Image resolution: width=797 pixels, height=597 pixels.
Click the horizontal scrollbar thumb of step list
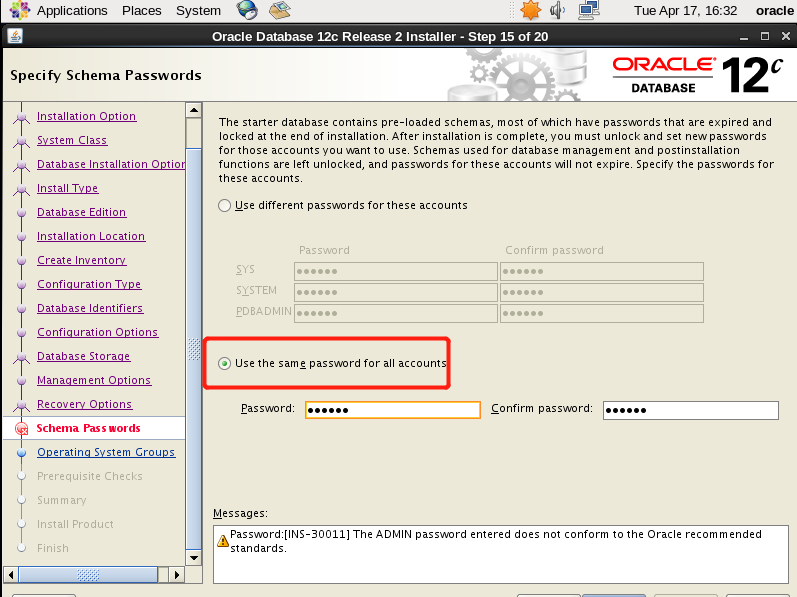[88, 575]
